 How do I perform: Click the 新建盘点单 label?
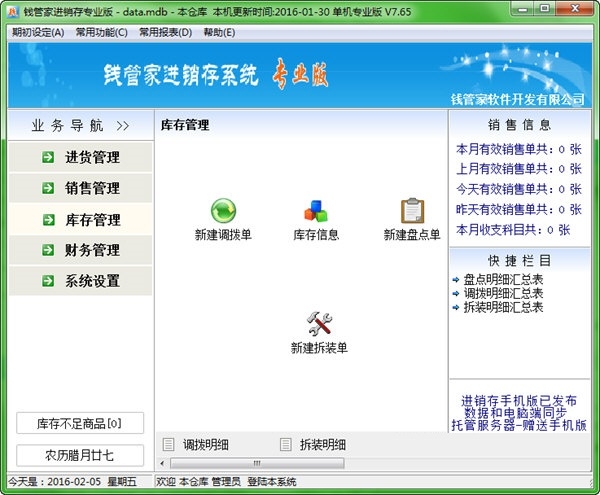412,234
